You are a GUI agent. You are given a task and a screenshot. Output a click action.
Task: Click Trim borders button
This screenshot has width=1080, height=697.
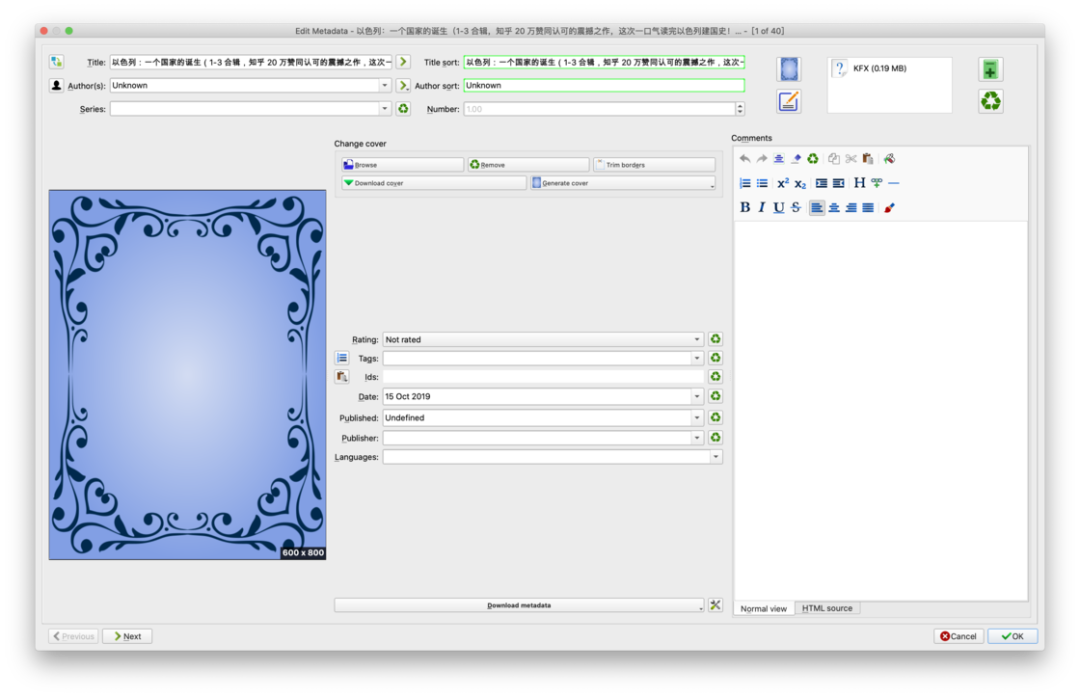[x=654, y=165]
